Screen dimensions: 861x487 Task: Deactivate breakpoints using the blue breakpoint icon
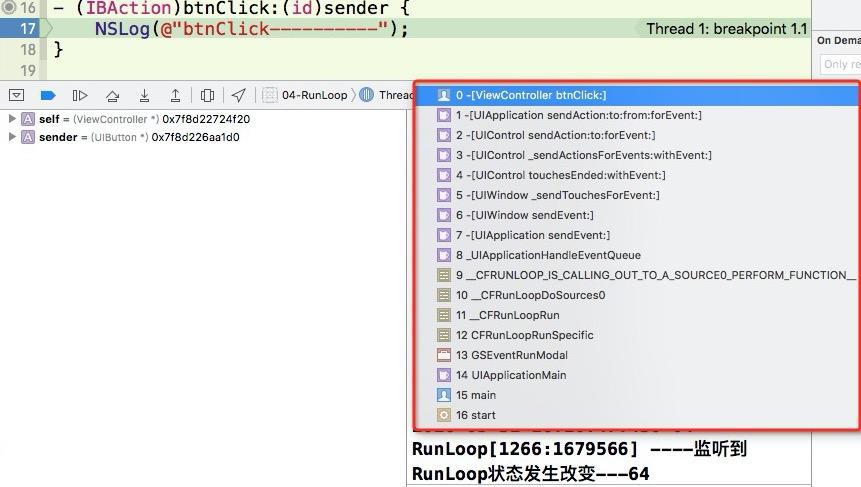[48, 96]
